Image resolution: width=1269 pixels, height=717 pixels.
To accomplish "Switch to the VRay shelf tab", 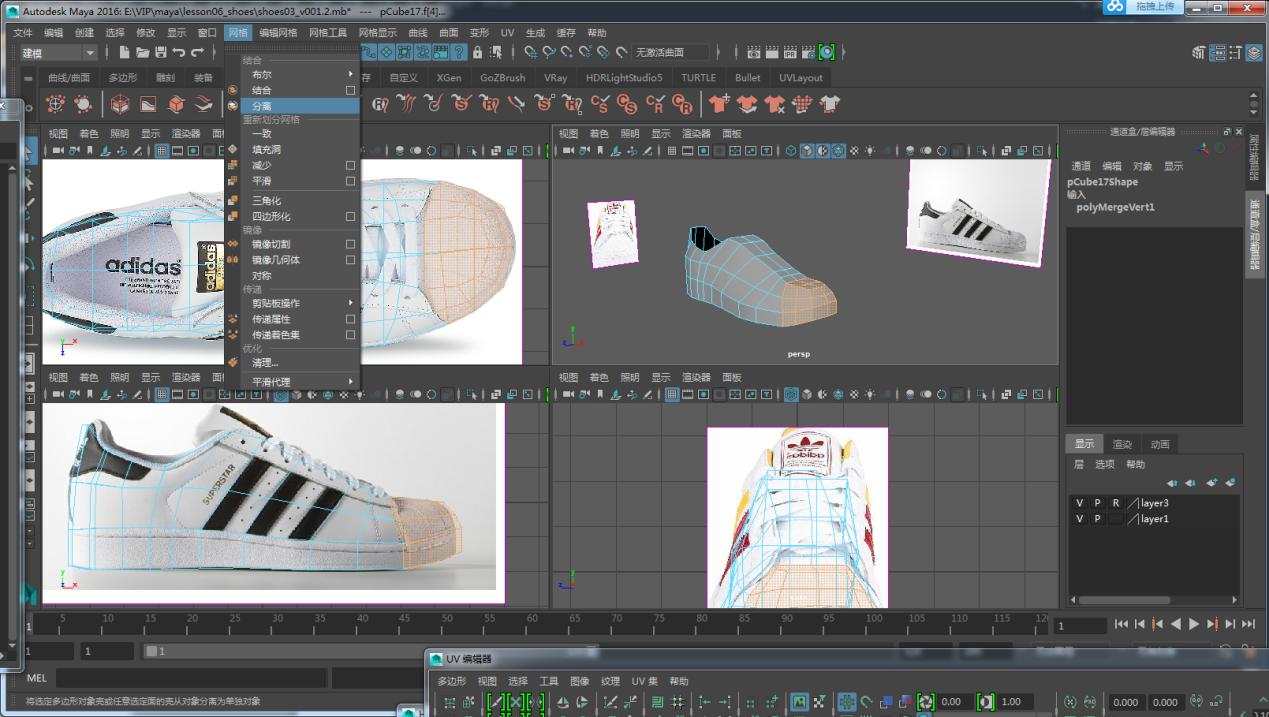I will pos(555,77).
